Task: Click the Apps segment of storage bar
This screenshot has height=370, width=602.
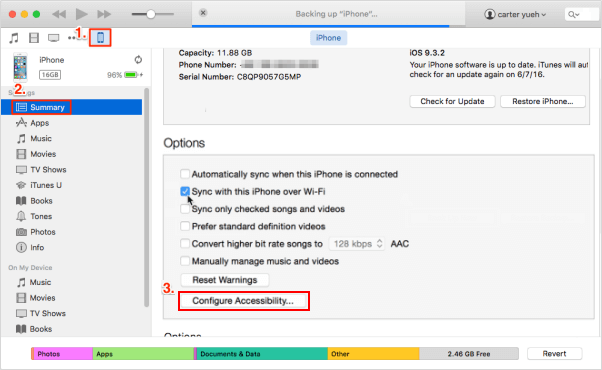Action: (x=143, y=353)
